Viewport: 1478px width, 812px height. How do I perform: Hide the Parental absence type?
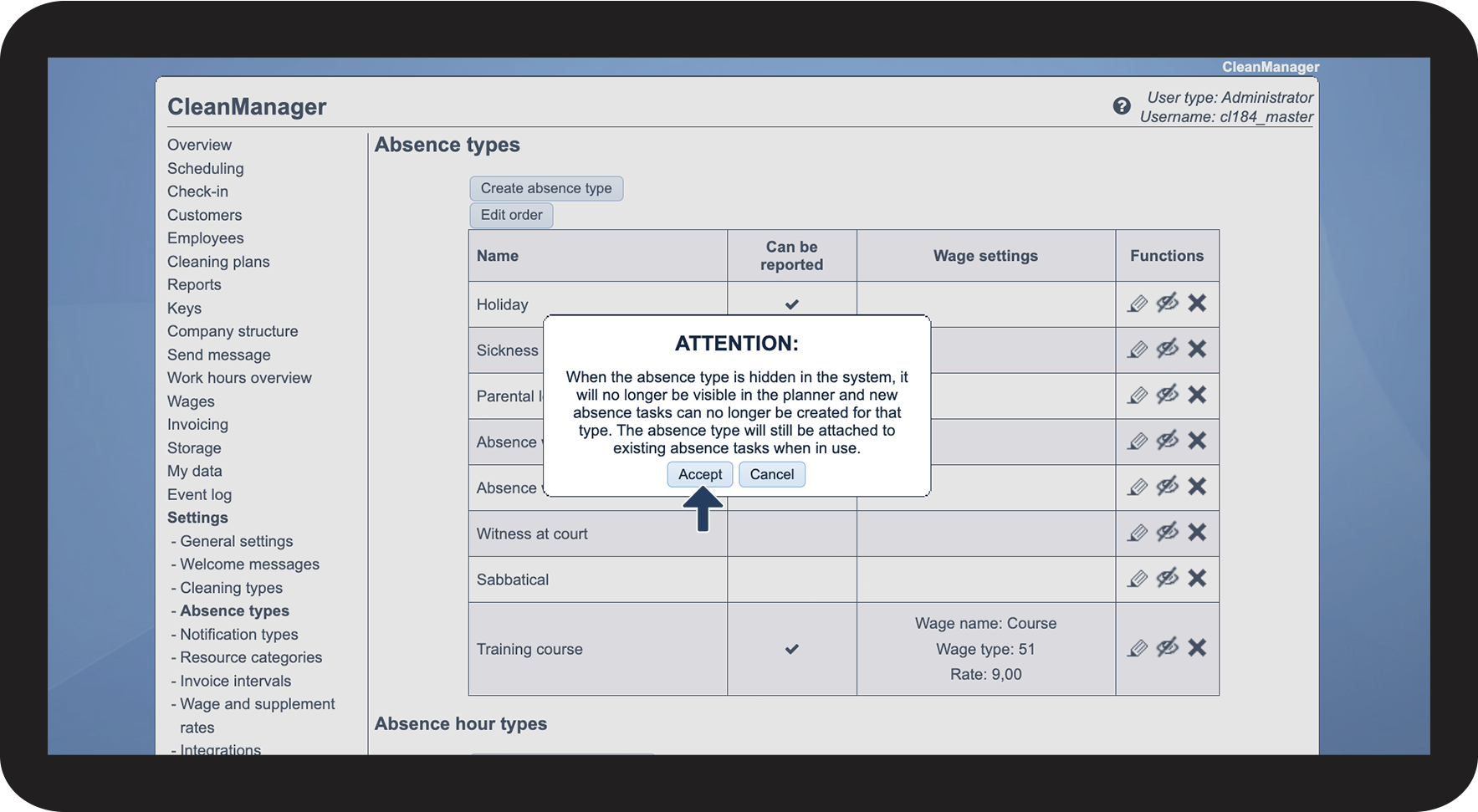coord(1168,395)
